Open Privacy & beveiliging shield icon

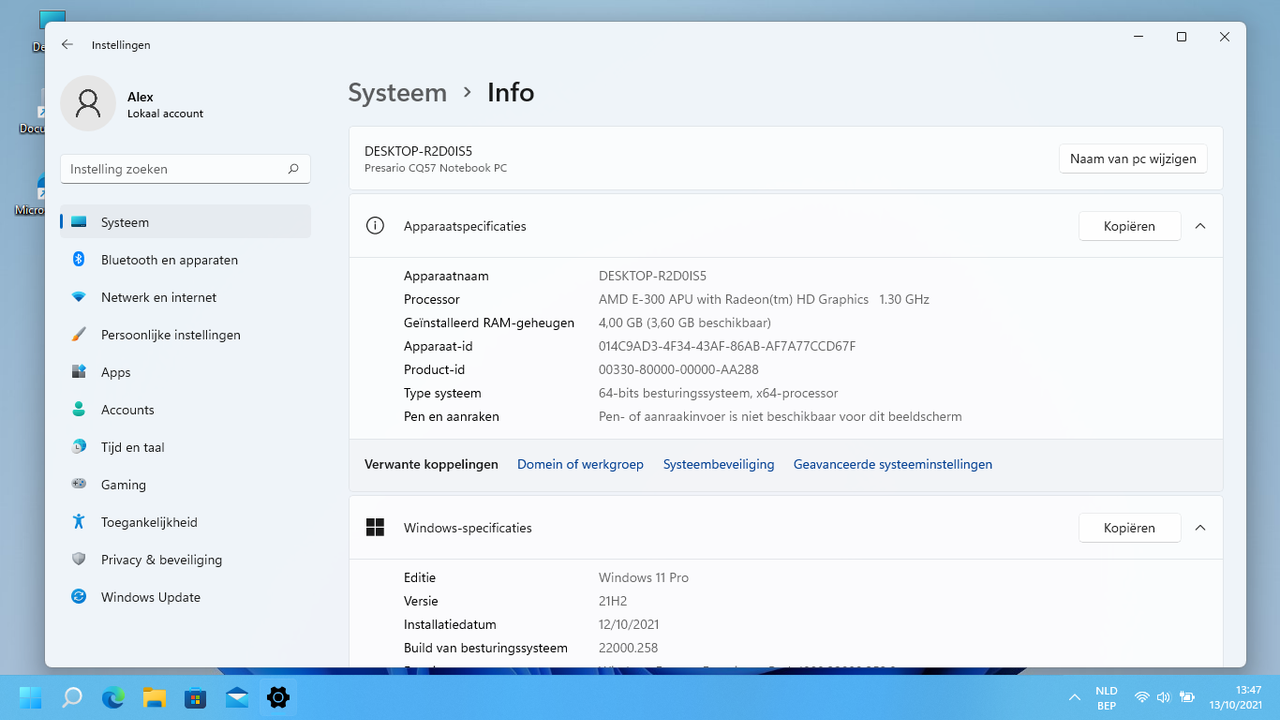click(x=79, y=560)
